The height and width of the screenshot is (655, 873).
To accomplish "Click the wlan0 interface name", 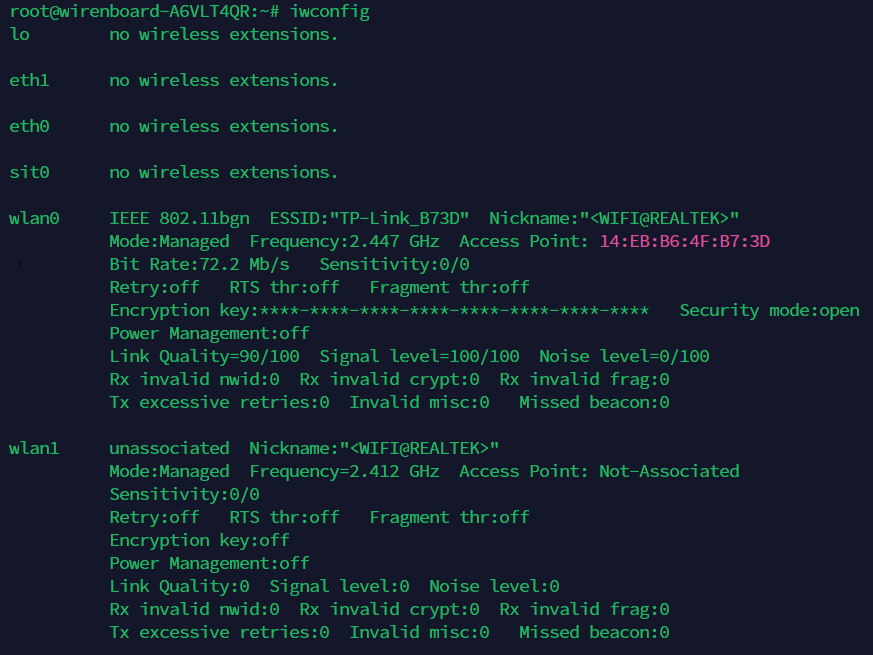I will (34, 218).
